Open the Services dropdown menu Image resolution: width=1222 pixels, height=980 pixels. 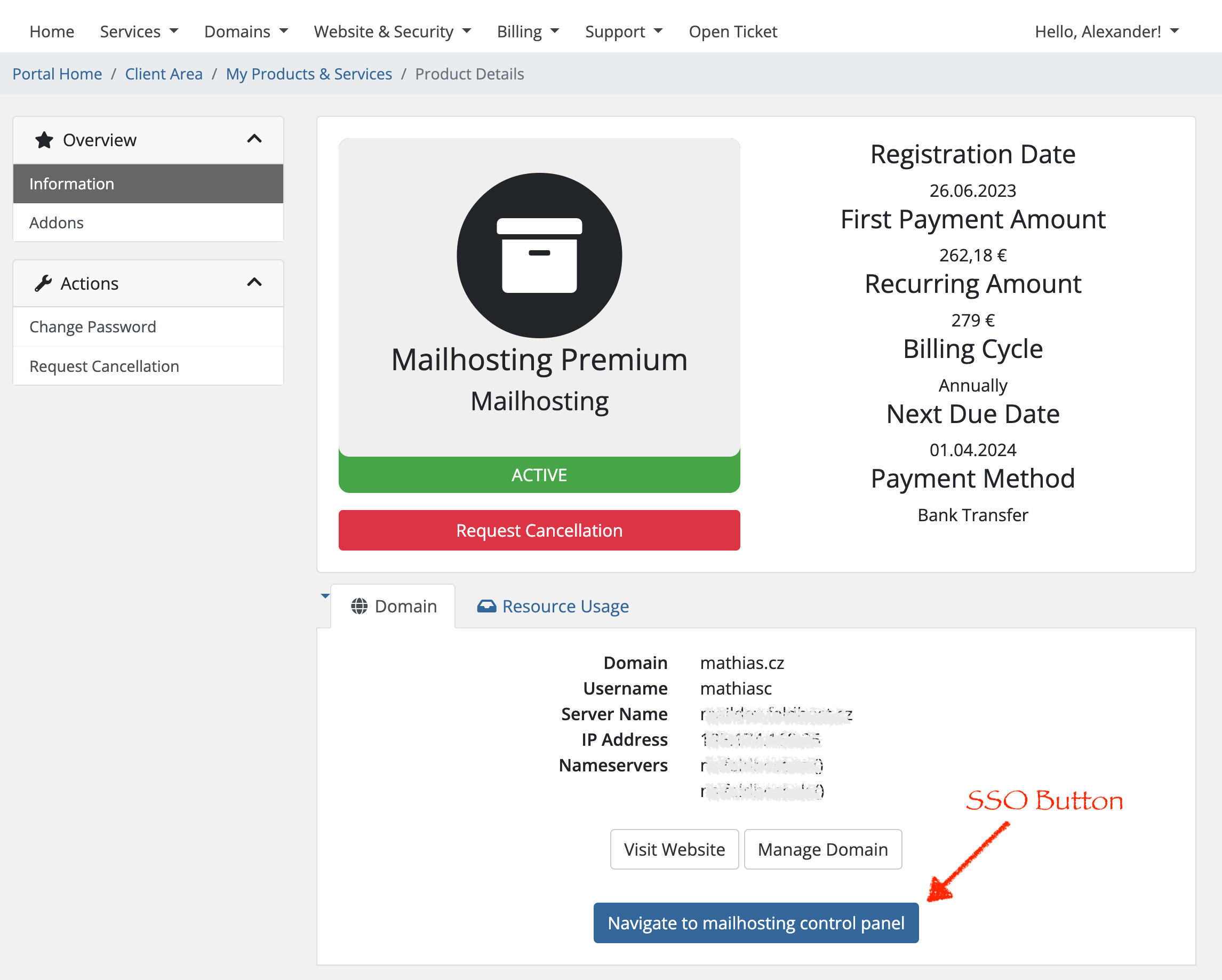[x=139, y=31]
